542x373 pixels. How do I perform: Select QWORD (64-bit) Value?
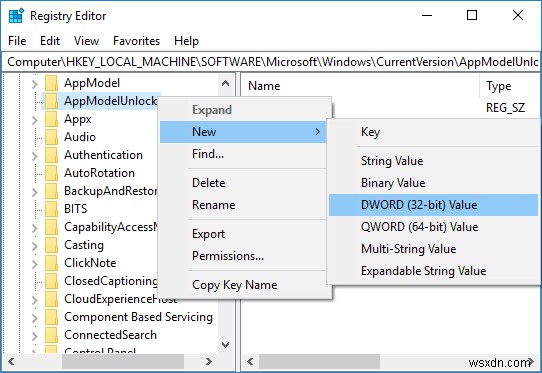[x=433, y=227]
